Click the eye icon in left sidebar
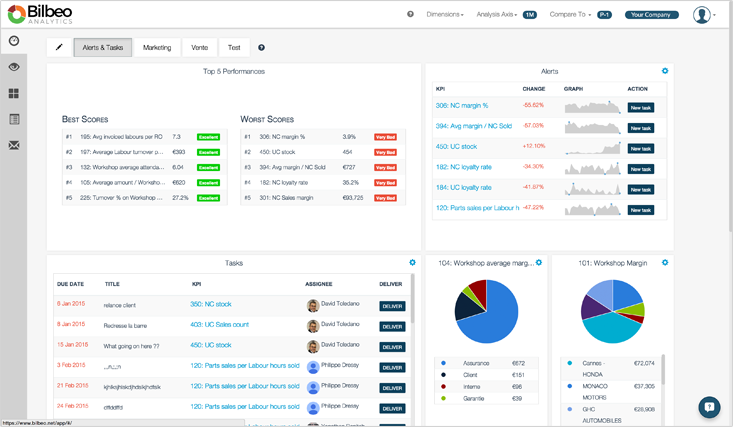The width and height of the screenshot is (733, 427). 14,67
